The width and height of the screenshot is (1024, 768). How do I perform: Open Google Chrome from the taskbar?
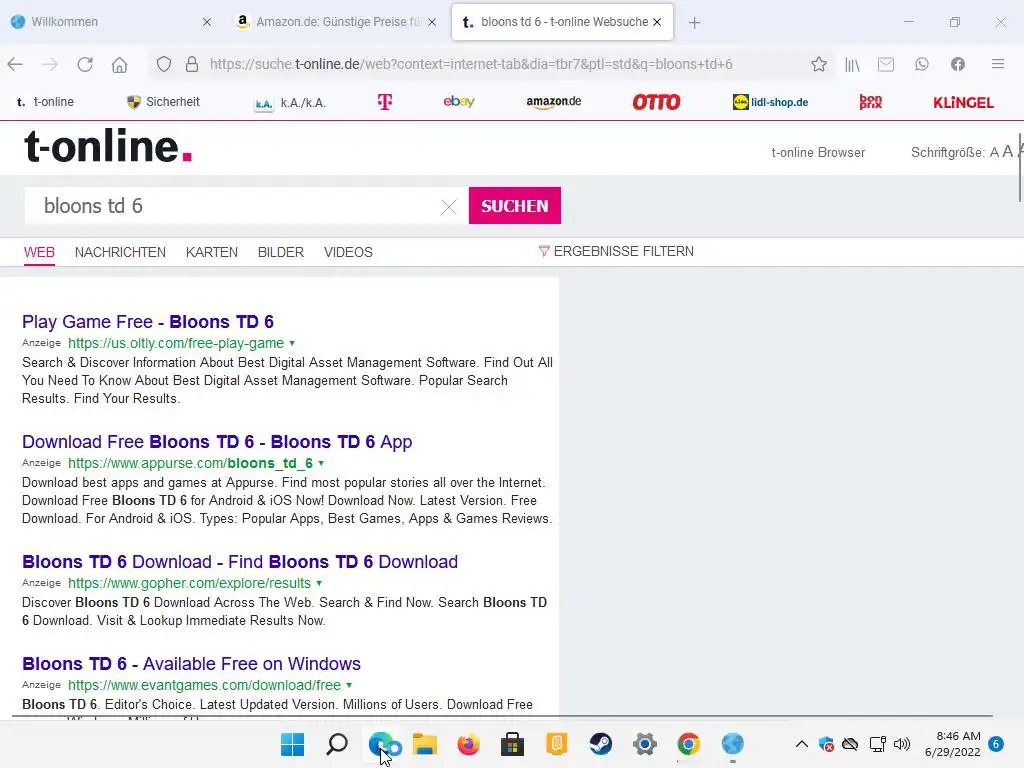[x=688, y=744]
